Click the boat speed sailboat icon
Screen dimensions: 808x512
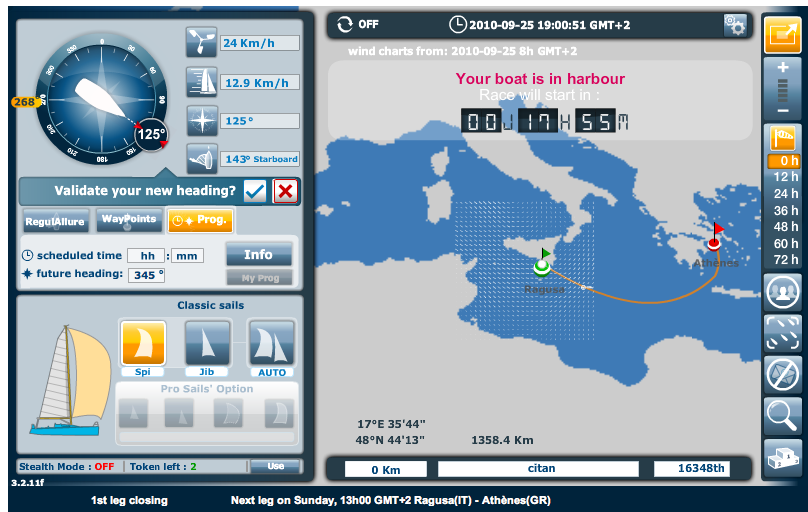pyautogui.click(x=202, y=82)
